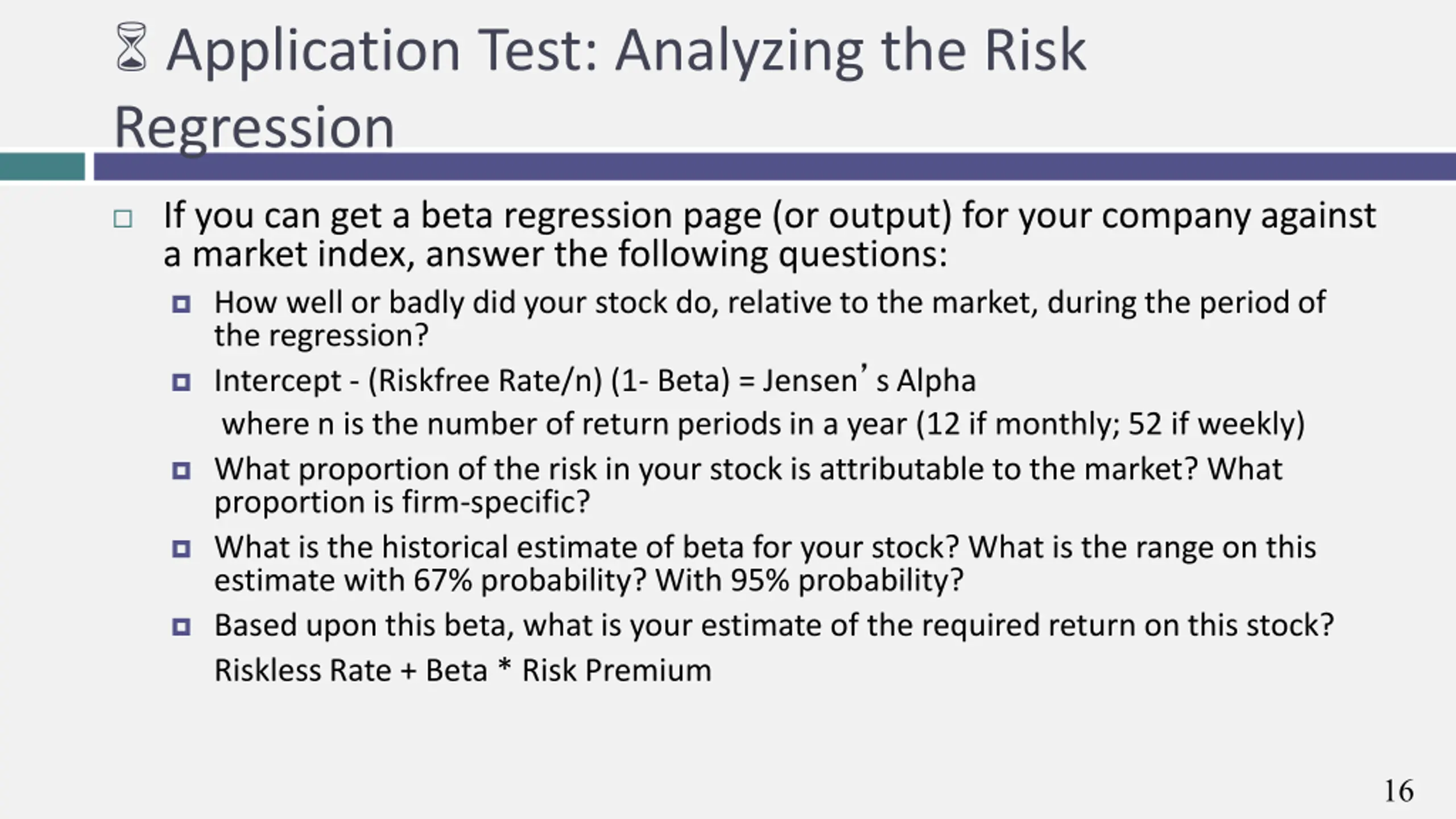Click the purple bullet before 'What is the historical estimate'
1456x819 pixels.
click(181, 549)
